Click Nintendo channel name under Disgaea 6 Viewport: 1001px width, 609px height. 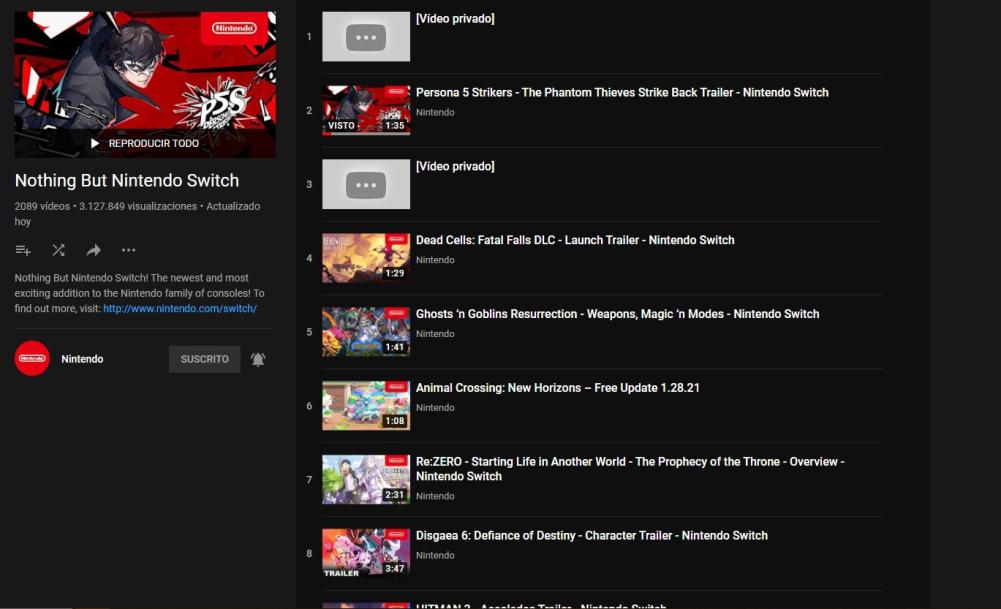(x=435, y=555)
